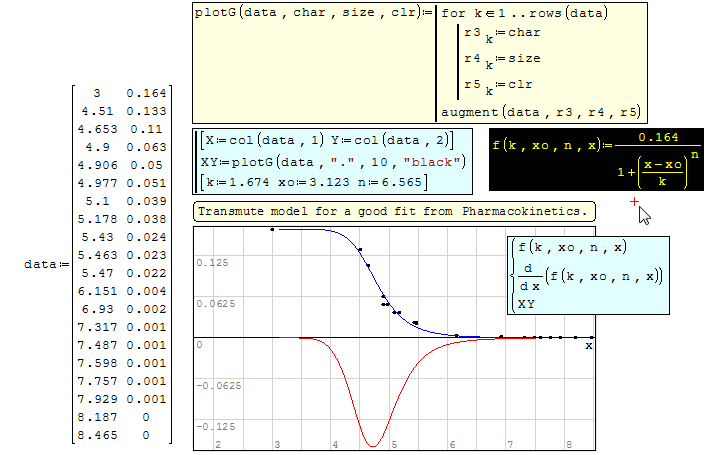The image size is (709, 455).
Task: Select the "black" color string in plotG call
Action: (434, 161)
